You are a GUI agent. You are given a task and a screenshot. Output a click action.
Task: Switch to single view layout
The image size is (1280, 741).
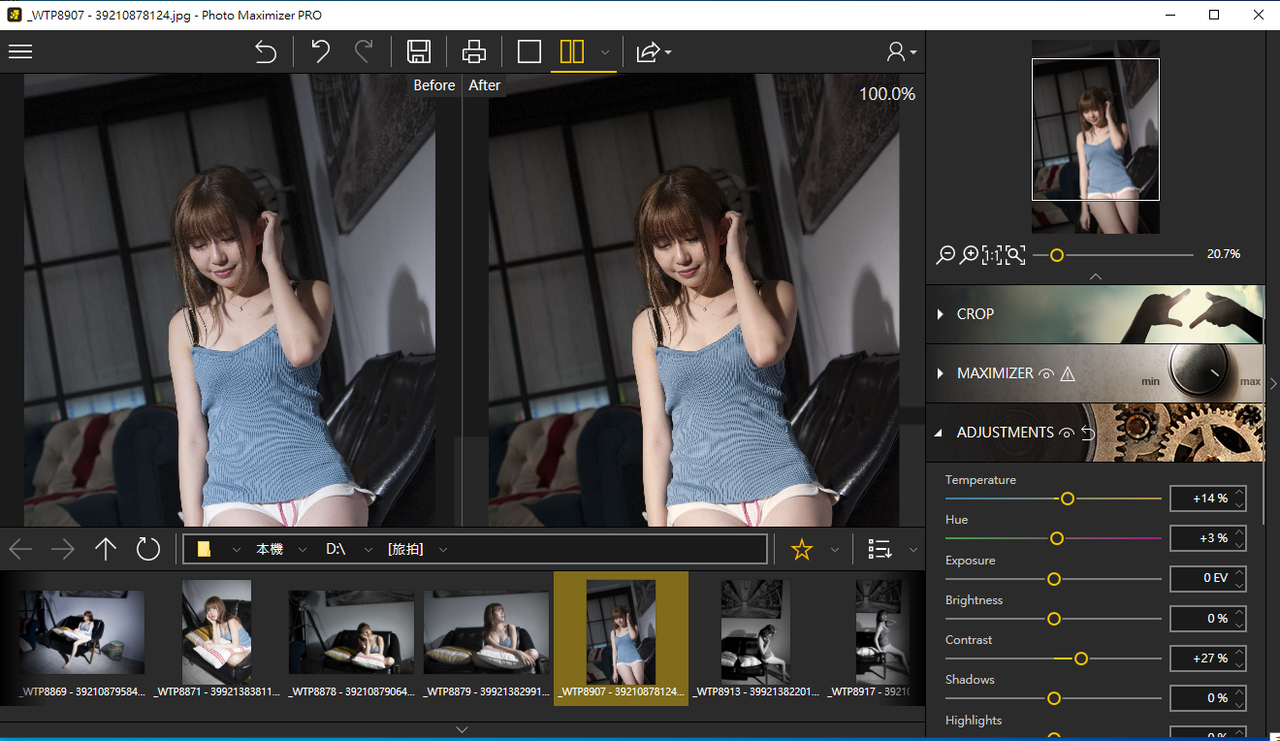click(x=529, y=52)
